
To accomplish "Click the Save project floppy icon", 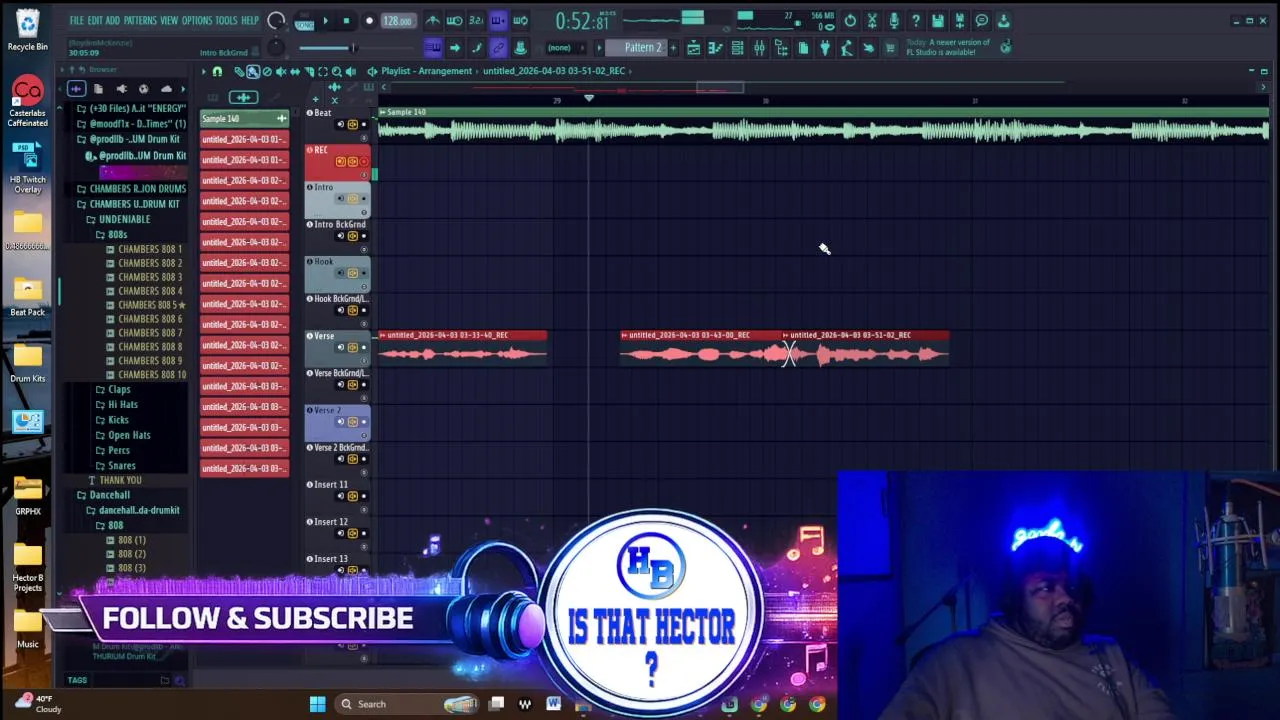I will [x=938, y=20].
